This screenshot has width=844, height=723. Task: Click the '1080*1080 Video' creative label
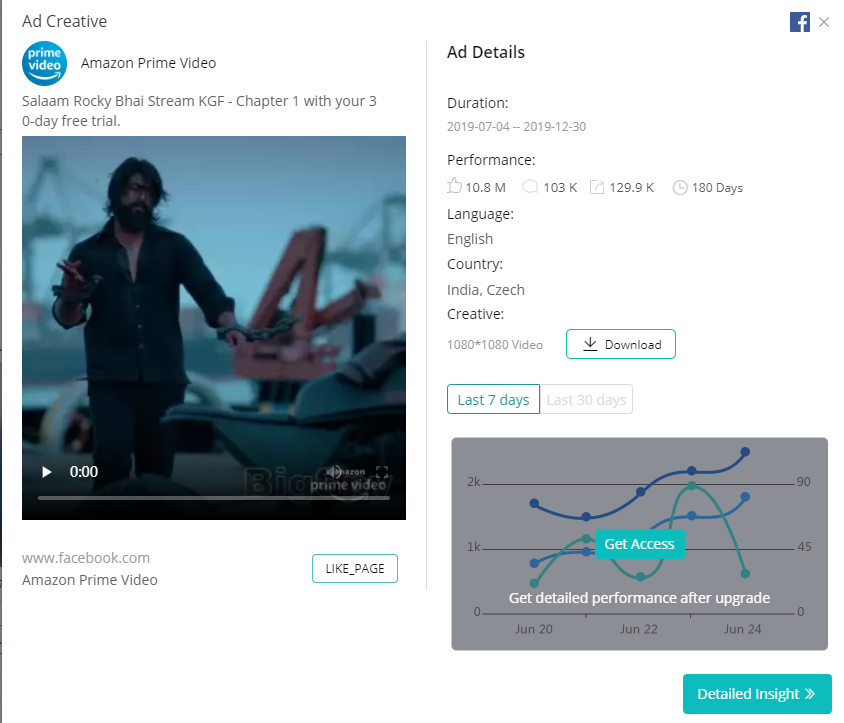(495, 345)
